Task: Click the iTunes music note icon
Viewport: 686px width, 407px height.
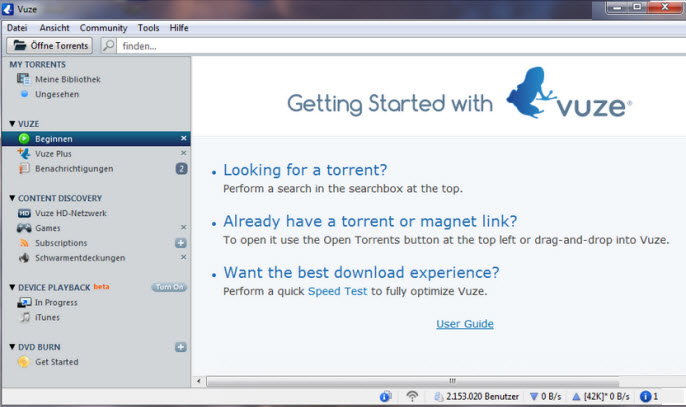Action: click(x=25, y=317)
